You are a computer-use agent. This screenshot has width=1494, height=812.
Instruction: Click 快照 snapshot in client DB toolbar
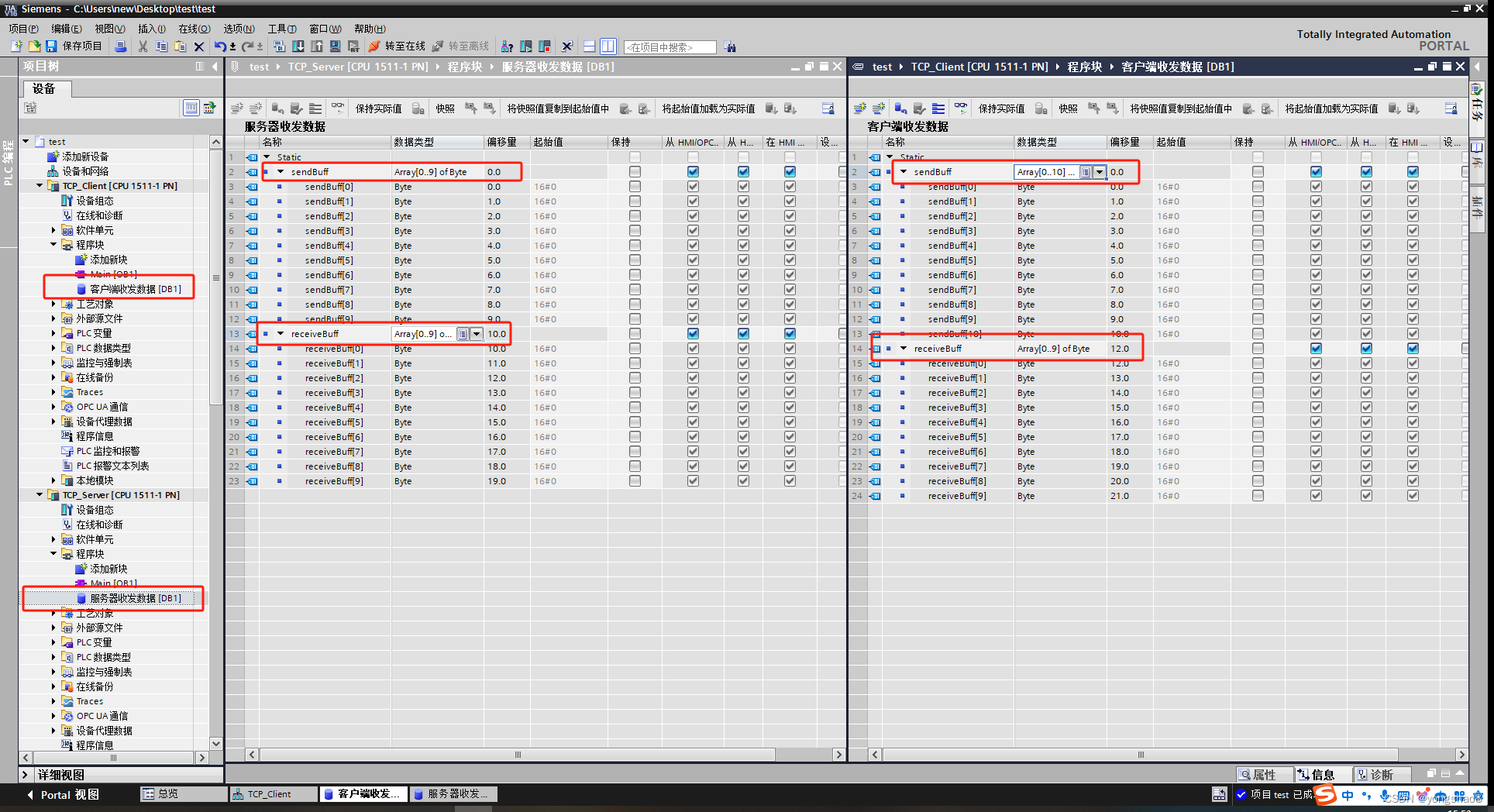point(1069,108)
